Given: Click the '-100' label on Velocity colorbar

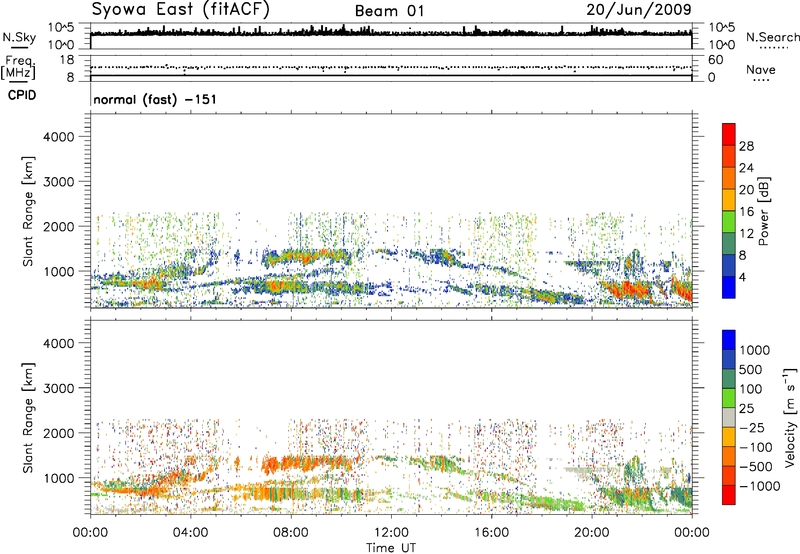Looking at the screenshot, I should (756, 447).
